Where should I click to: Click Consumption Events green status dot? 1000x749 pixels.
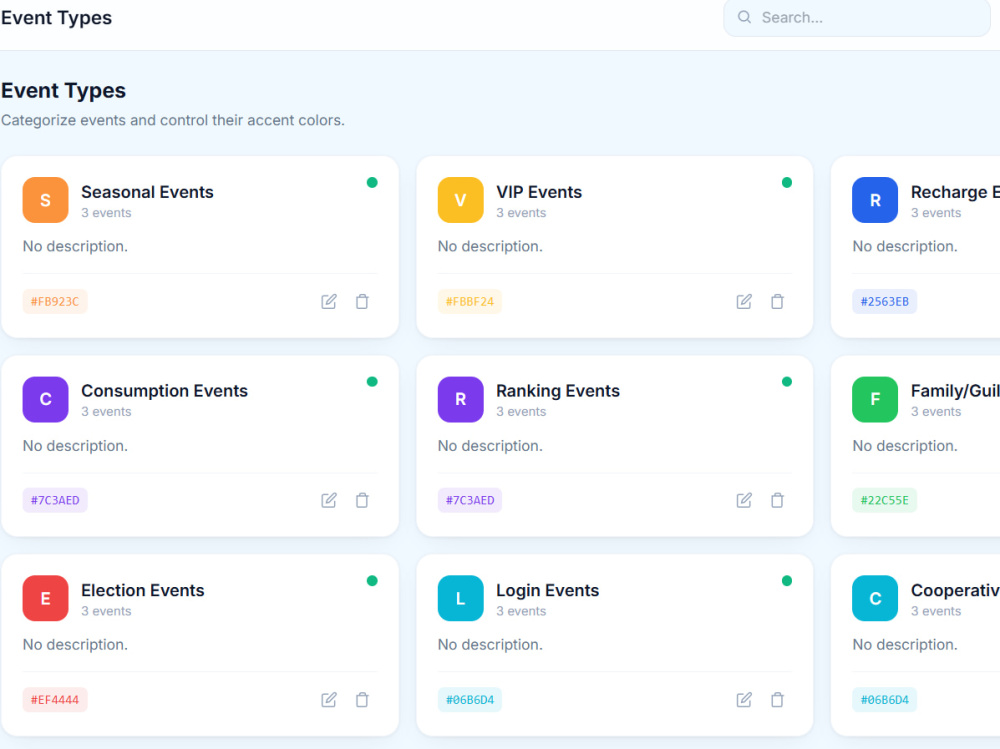tap(372, 382)
